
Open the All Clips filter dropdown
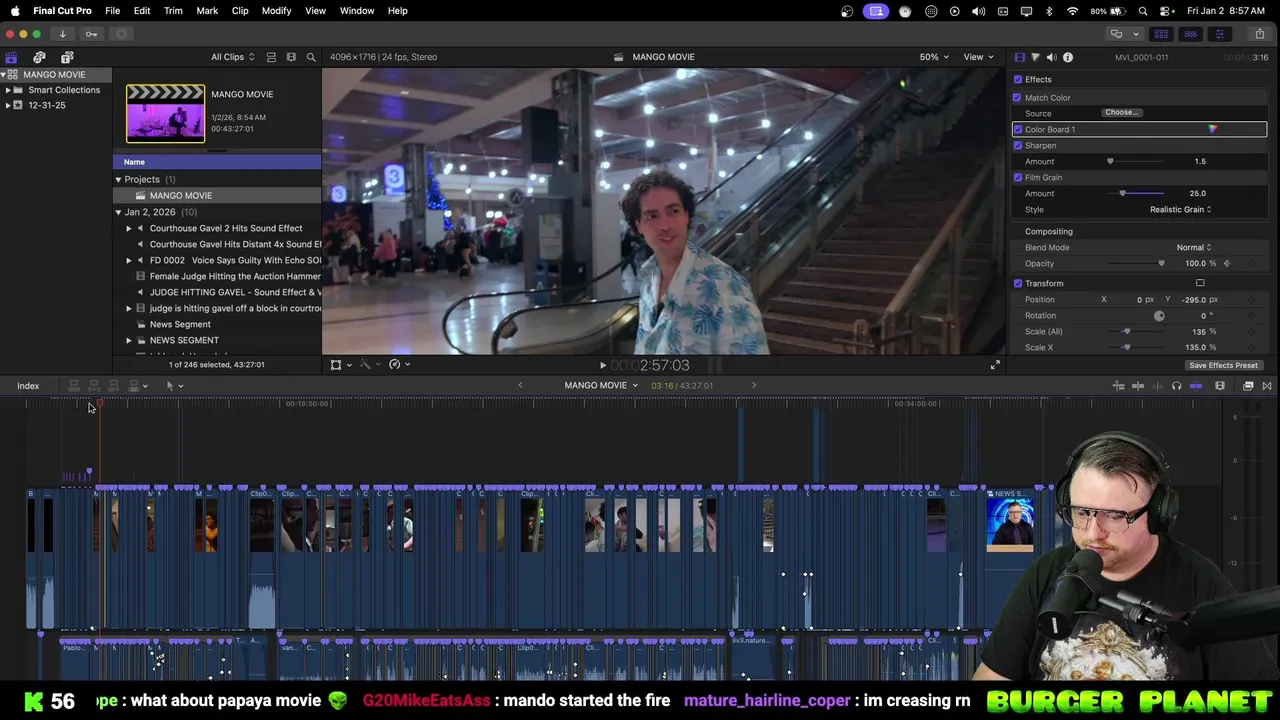232,57
